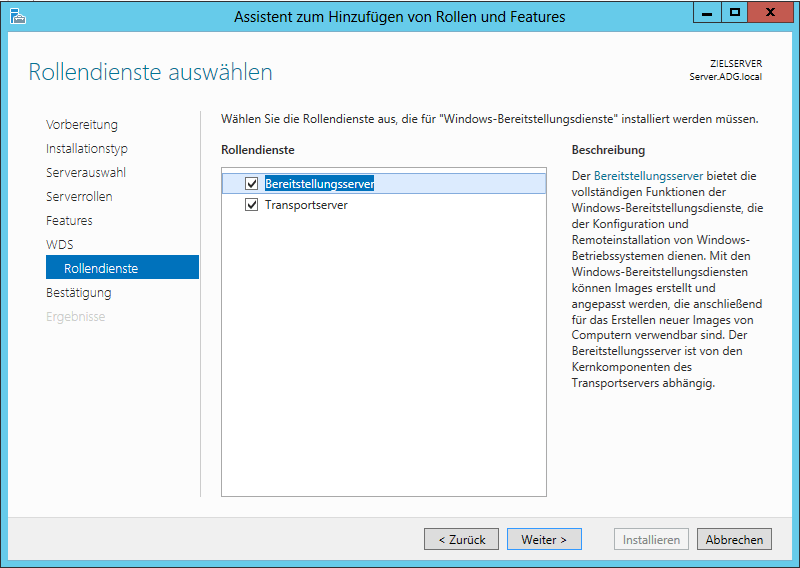
Task: Switch to the Serverauswahl step
Action: 86,172
